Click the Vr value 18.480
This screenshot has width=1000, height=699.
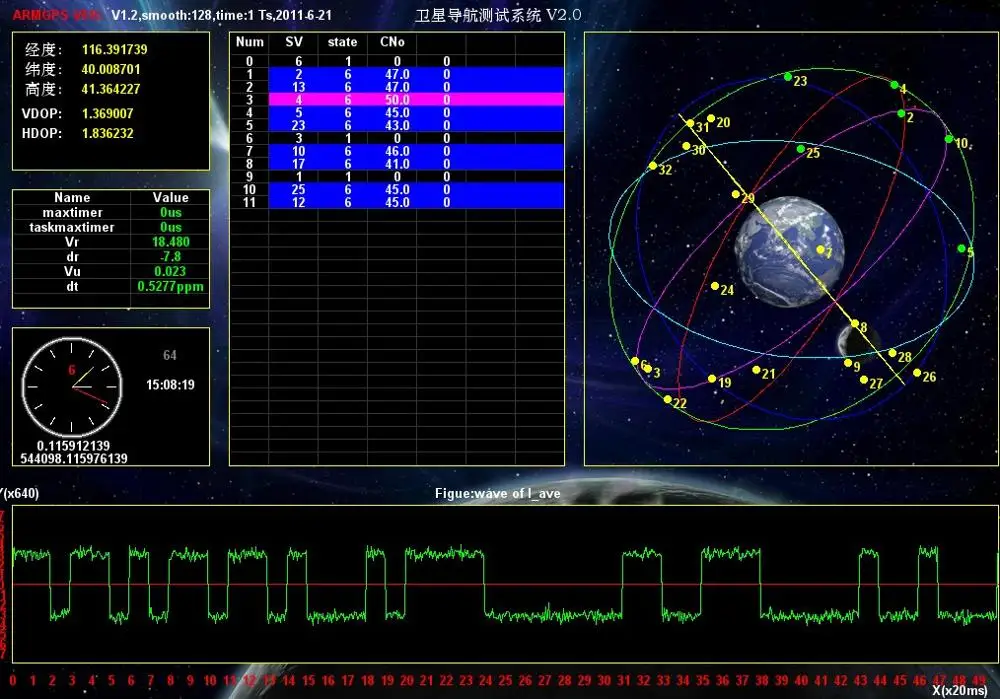[170, 242]
